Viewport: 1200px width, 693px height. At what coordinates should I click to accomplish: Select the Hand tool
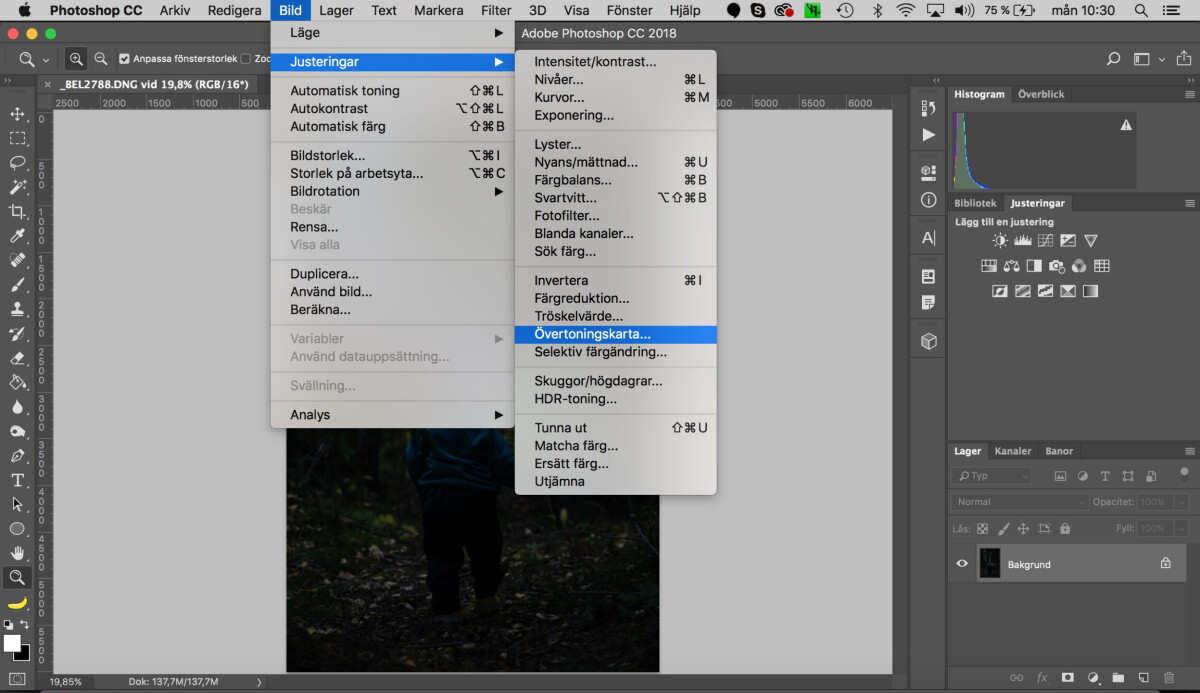click(18, 553)
